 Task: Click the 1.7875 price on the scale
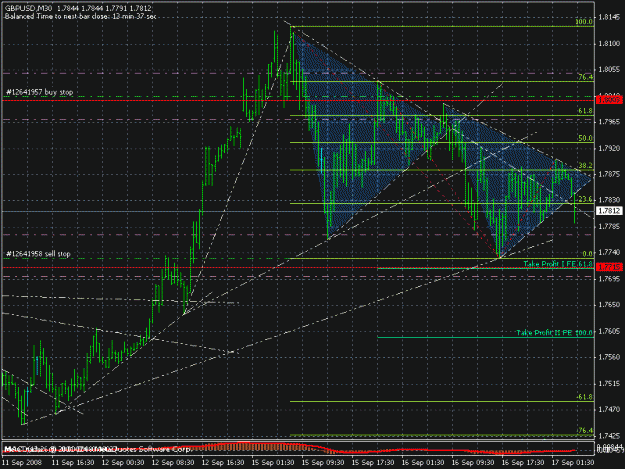tap(609, 174)
